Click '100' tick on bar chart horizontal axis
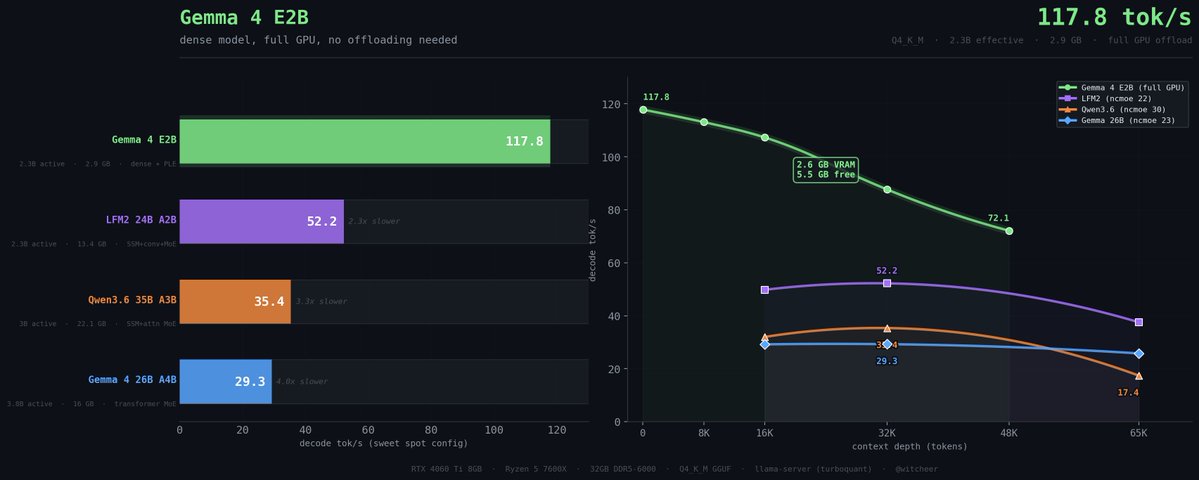Viewport: 1199px width, 480px height. click(494, 430)
